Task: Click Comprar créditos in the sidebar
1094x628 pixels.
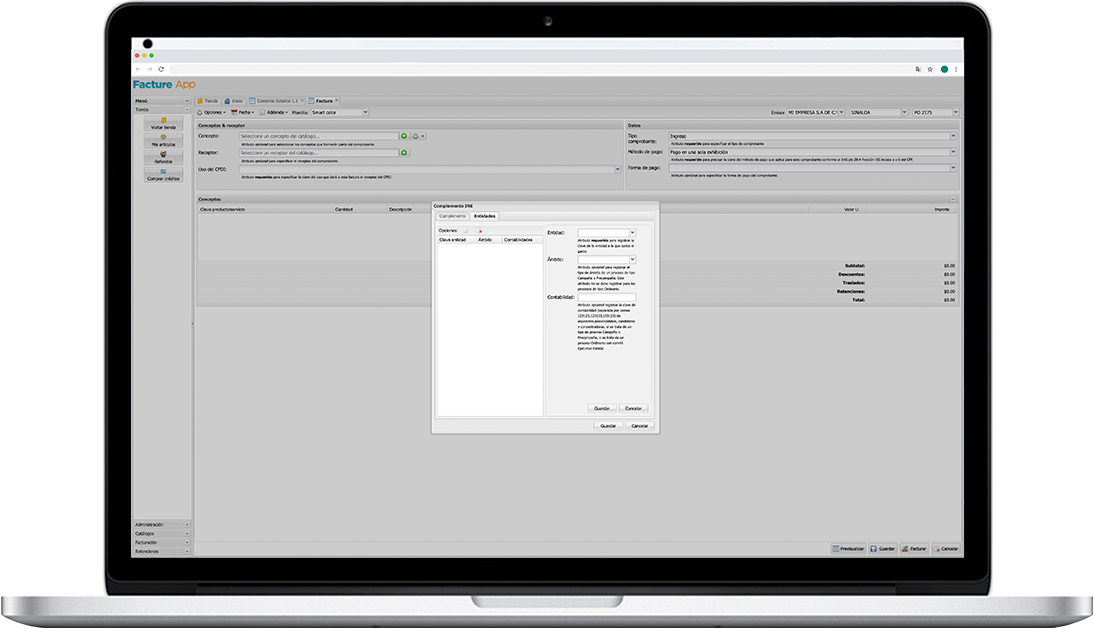Action: [163, 175]
